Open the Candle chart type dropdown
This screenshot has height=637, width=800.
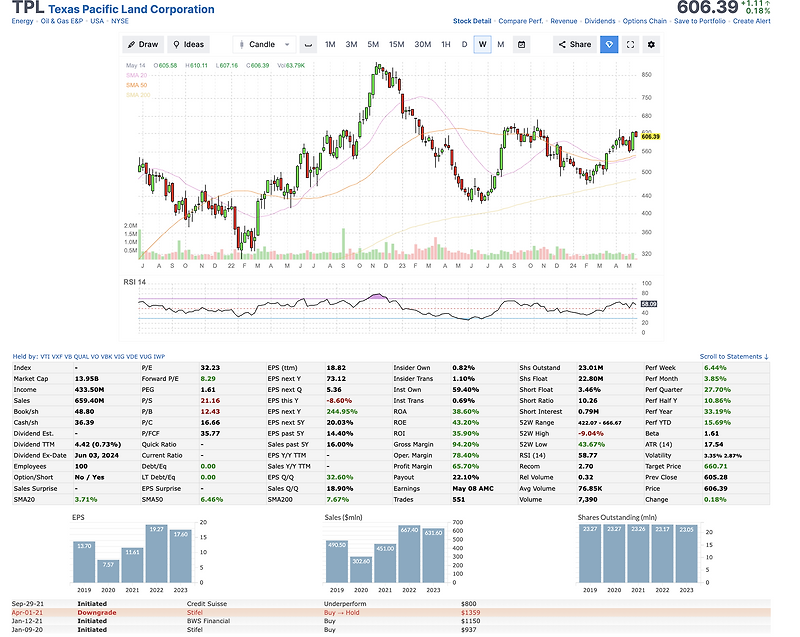pos(264,44)
